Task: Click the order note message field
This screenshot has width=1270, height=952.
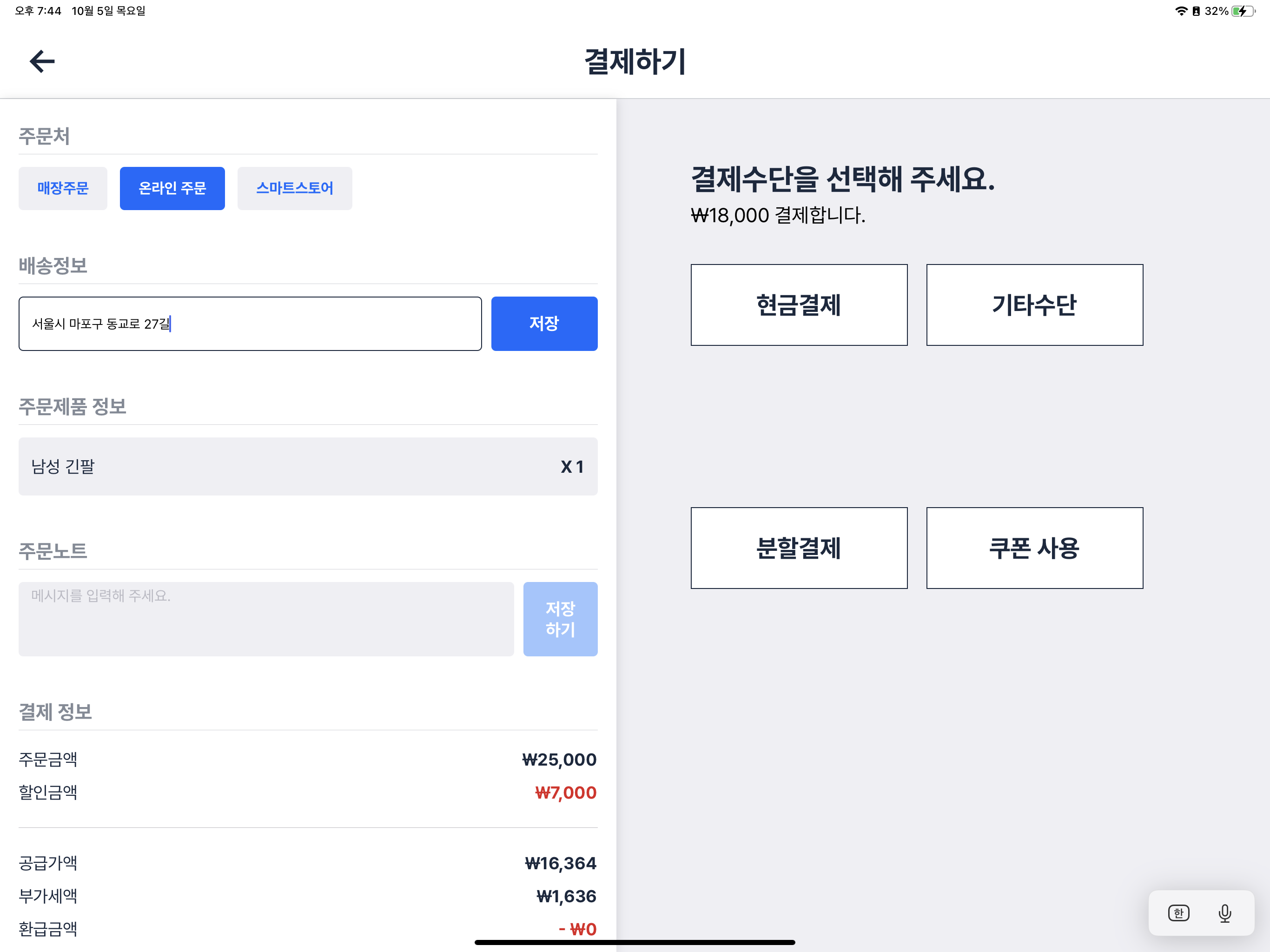Action: pyautogui.click(x=266, y=619)
